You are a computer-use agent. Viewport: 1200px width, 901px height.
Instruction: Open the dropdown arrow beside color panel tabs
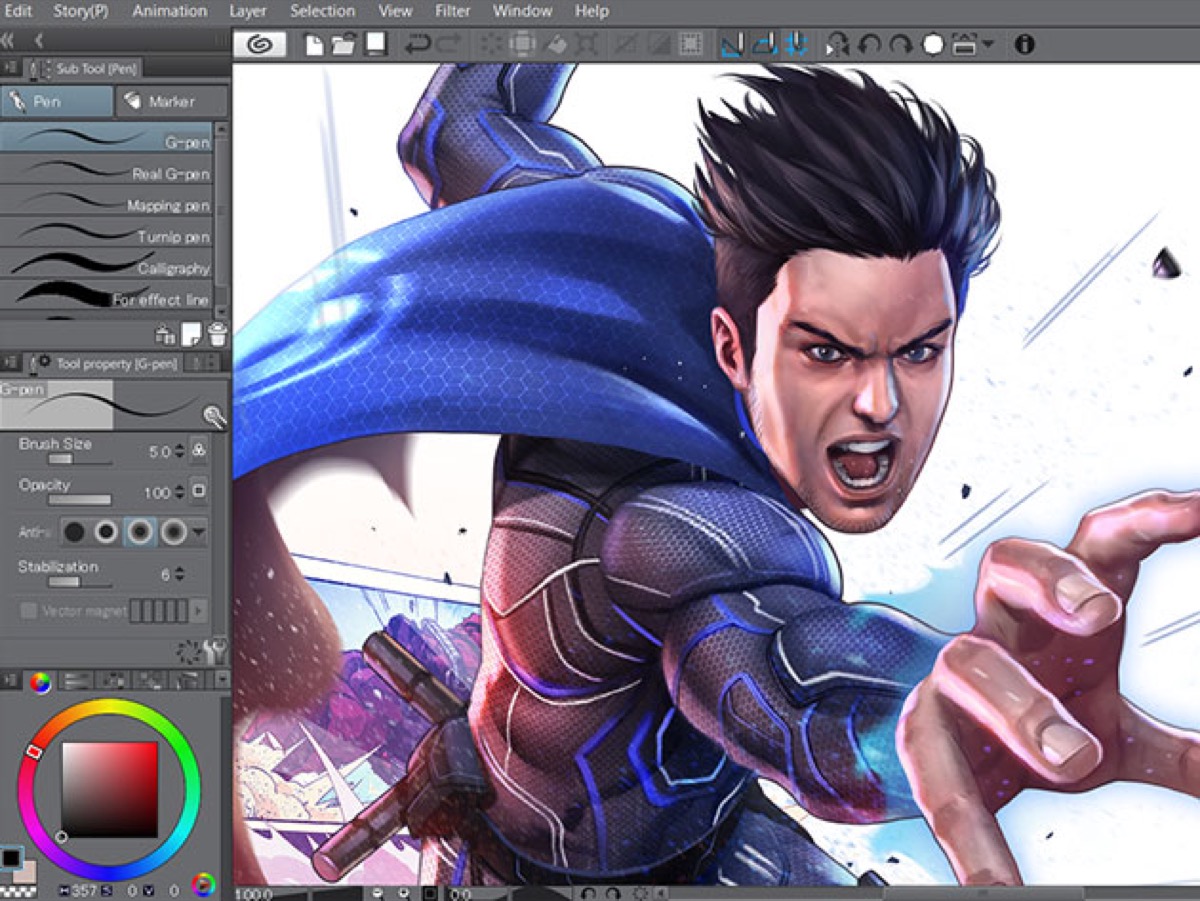[x=221, y=681]
